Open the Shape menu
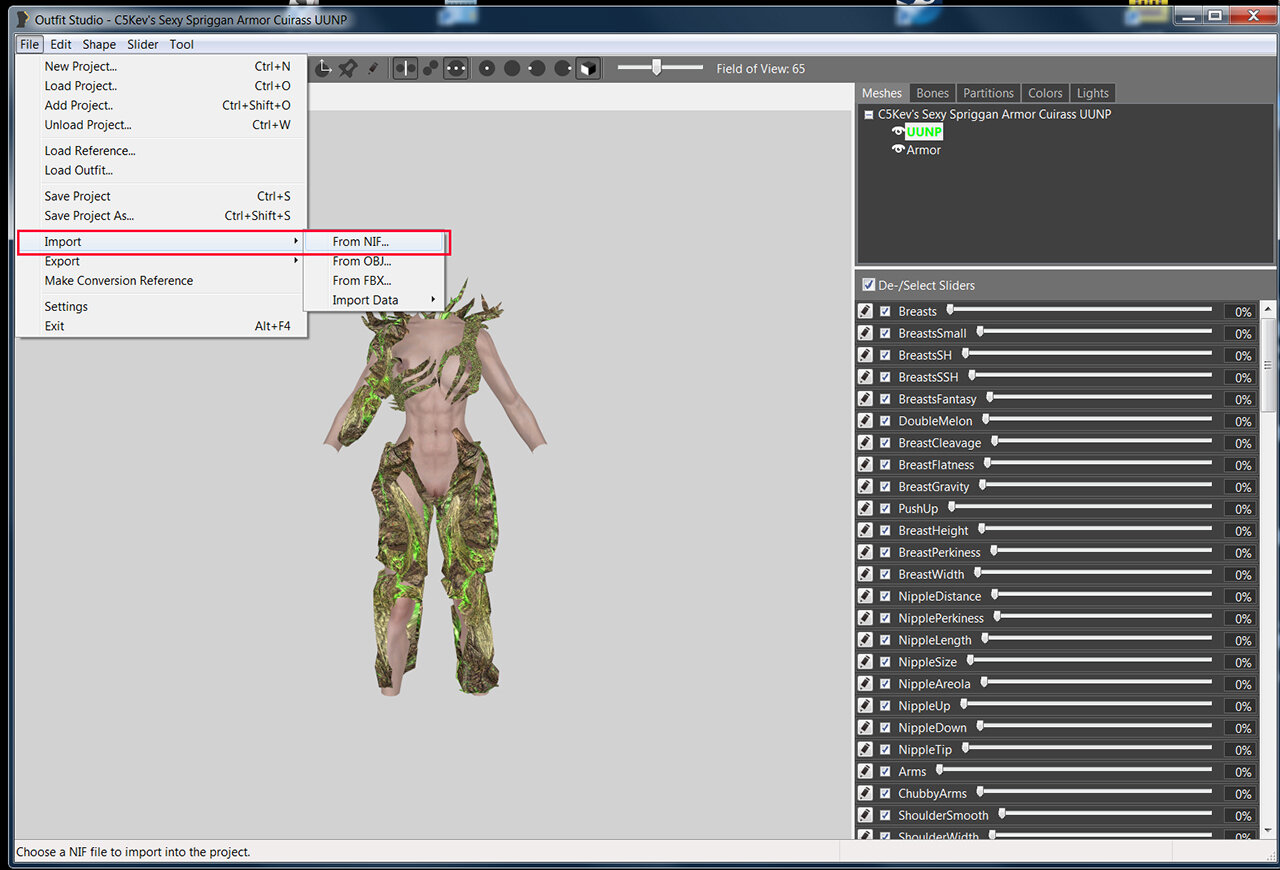This screenshot has height=870, width=1280. [99, 44]
